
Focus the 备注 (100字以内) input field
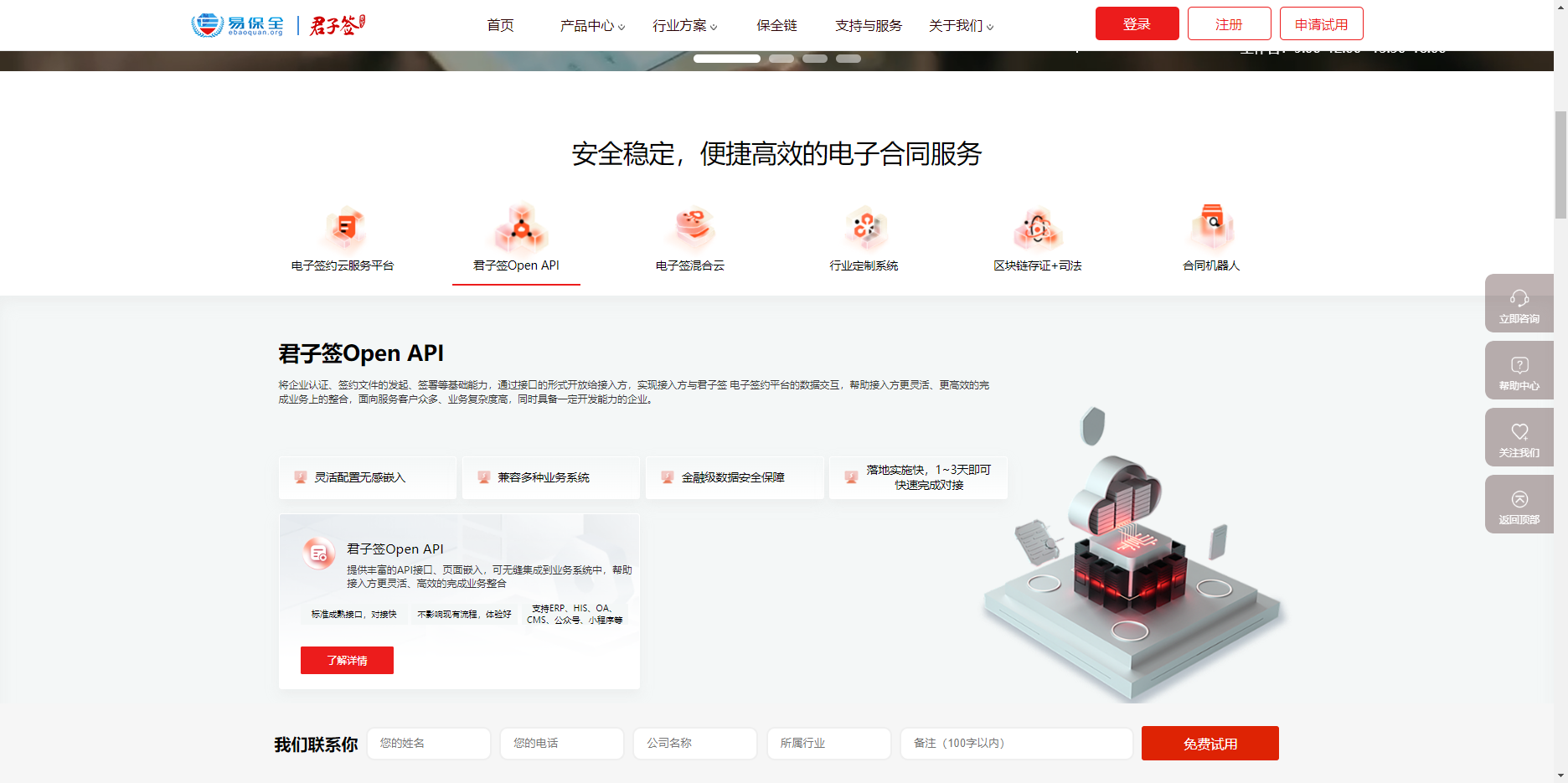coord(1017,744)
